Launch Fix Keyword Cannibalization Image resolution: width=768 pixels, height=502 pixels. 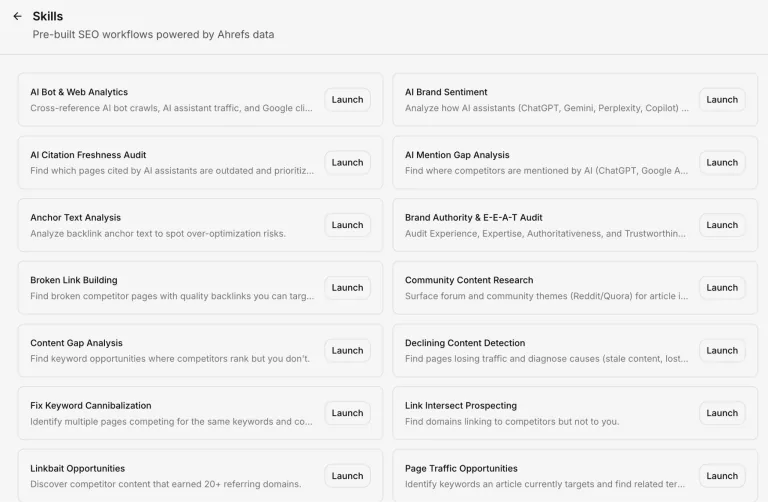(347, 413)
